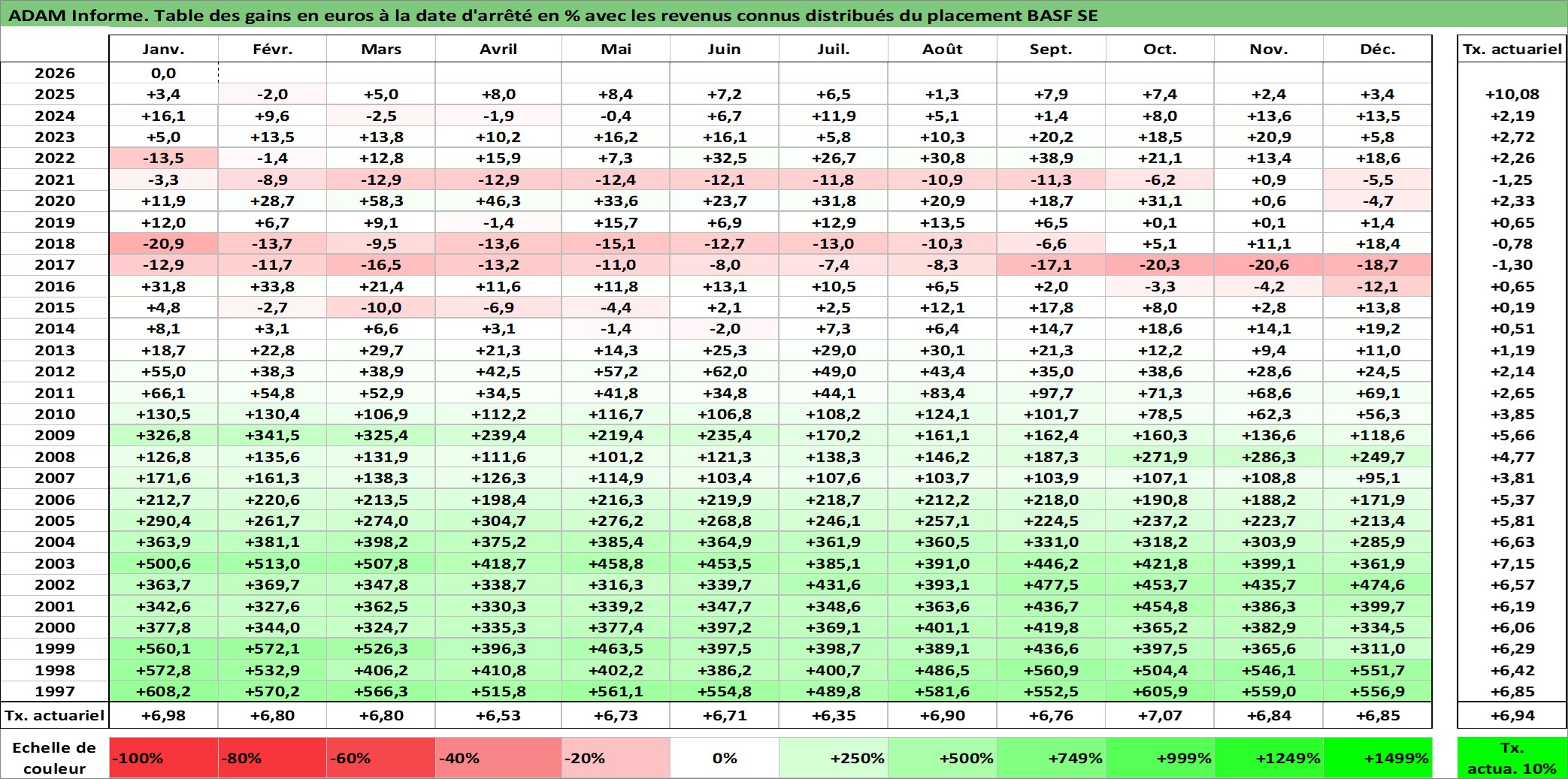
Task: Select the '+6,98' January actuarial rate cell
Action: (x=163, y=715)
